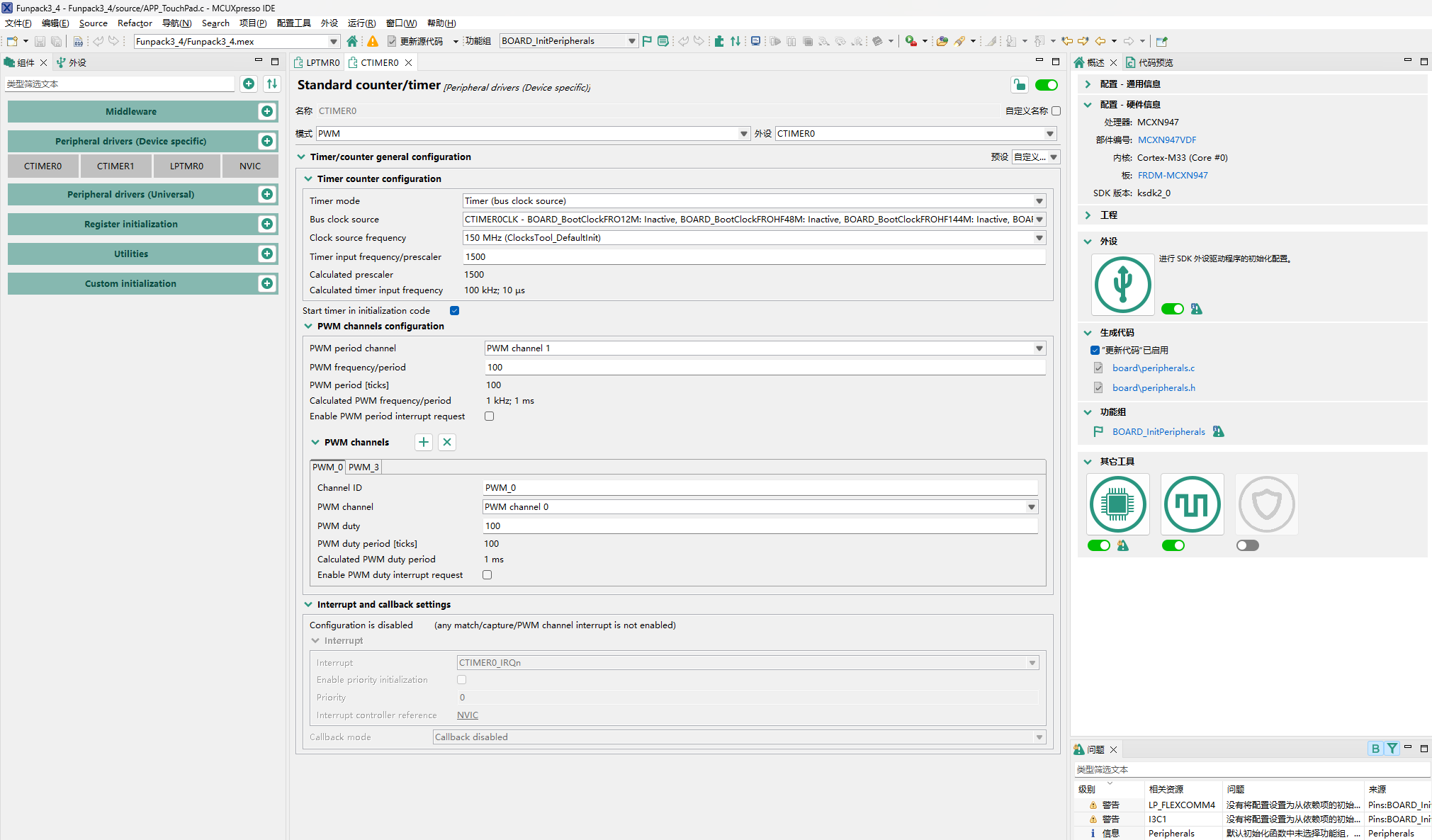Collapse the Interrupt and callback settings section

click(x=308, y=605)
